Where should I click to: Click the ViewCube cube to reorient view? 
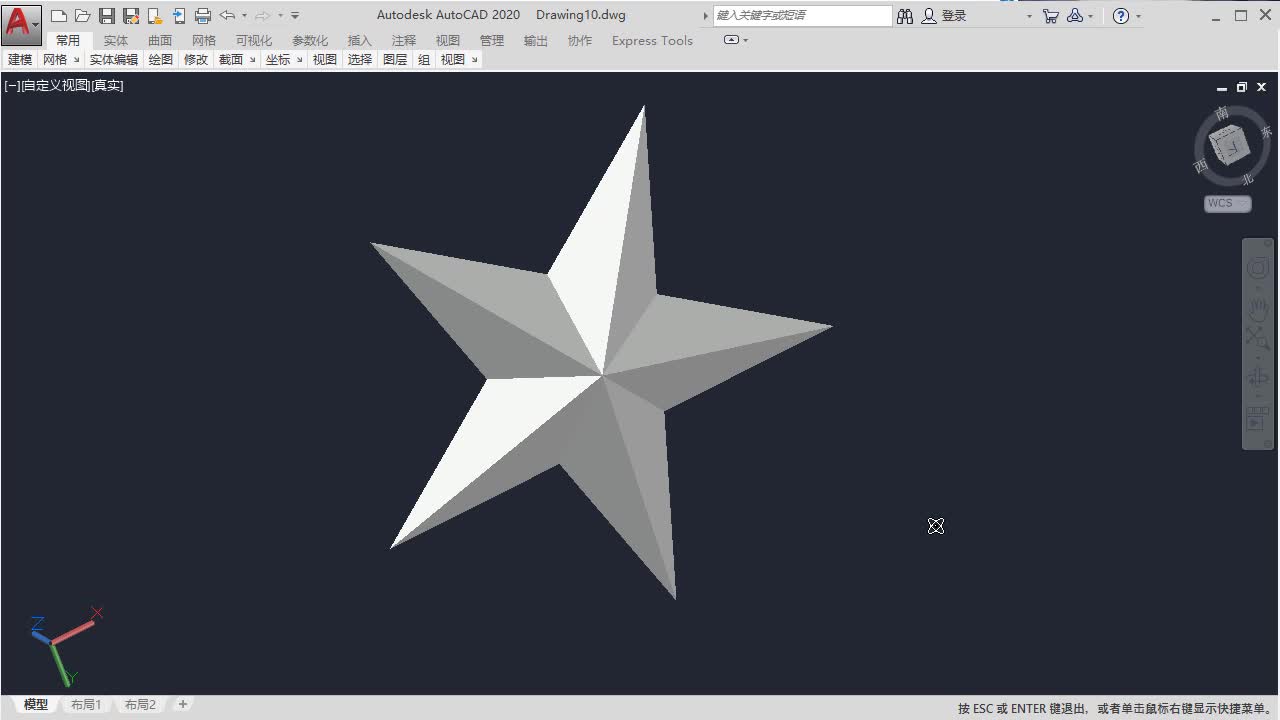1229,146
